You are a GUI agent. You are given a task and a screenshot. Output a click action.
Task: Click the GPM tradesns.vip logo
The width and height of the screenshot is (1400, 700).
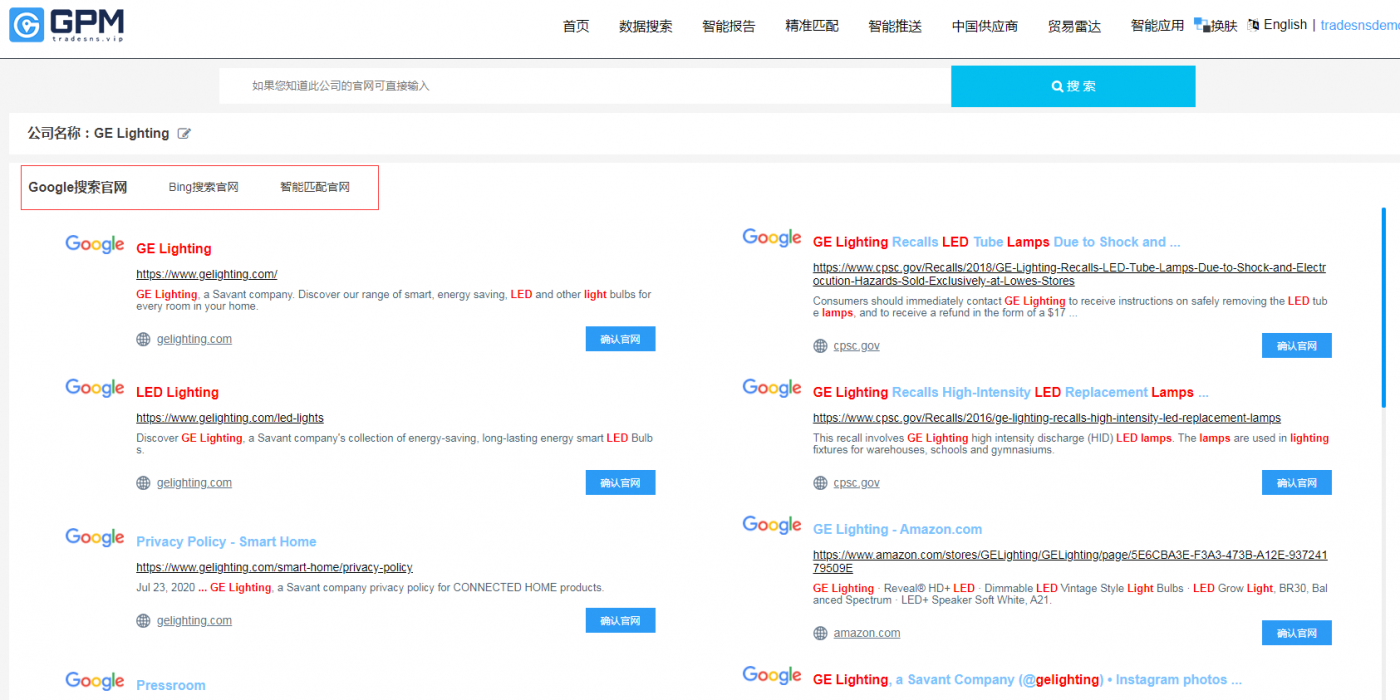[67, 25]
